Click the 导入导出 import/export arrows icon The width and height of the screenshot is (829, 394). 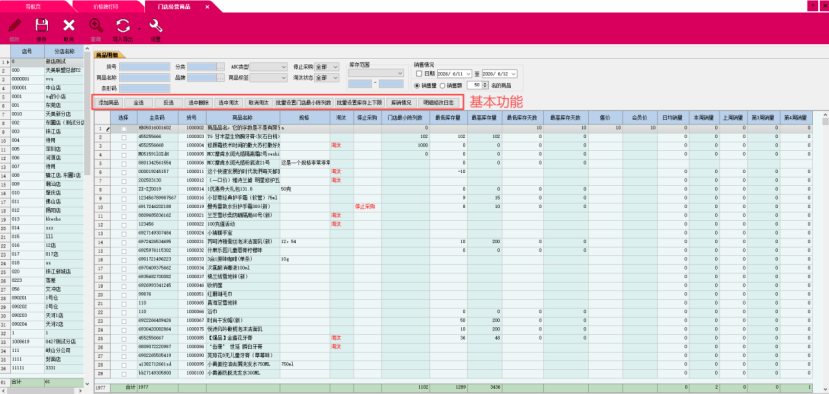(123, 26)
